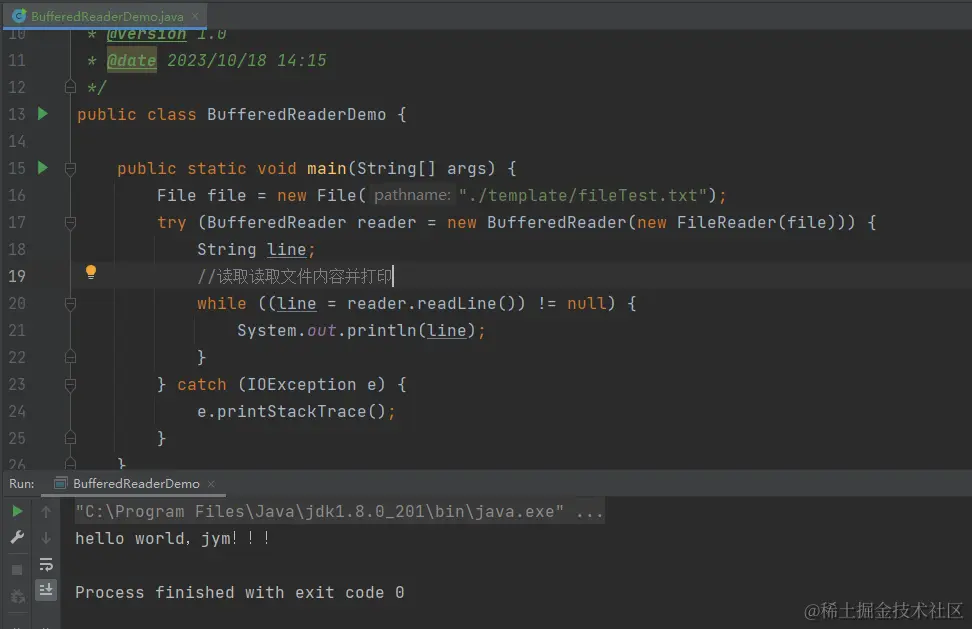The height and width of the screenshot is (629, 972).
Task: Click the yellow lightbulb quick-fix icon
Action: (x=91, y=272)
